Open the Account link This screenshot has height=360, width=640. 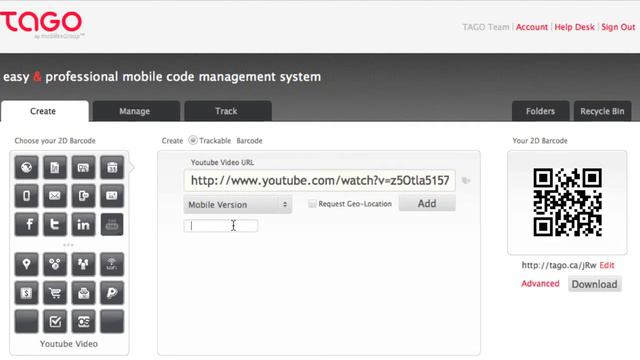click(532, 27)
